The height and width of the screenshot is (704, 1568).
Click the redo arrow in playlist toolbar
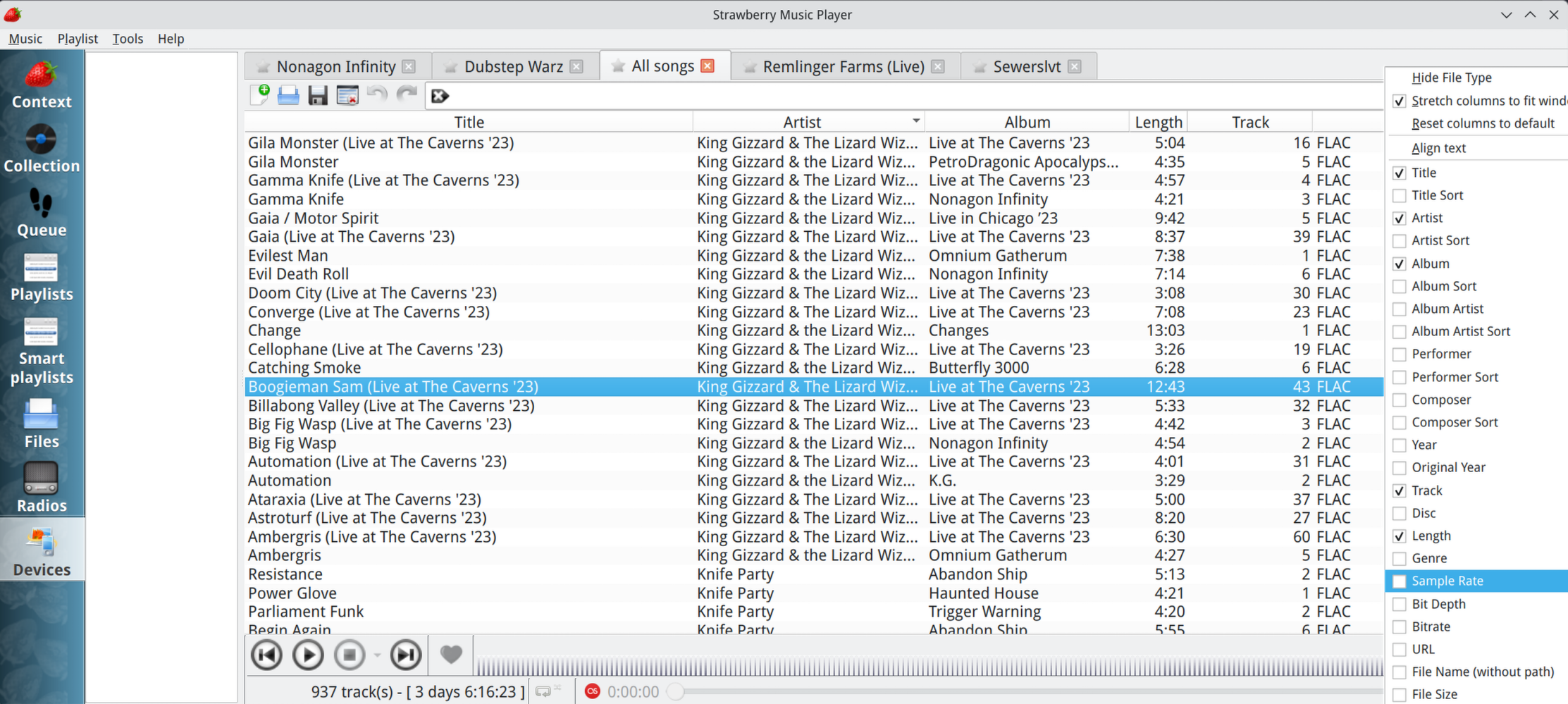(407, 95)
